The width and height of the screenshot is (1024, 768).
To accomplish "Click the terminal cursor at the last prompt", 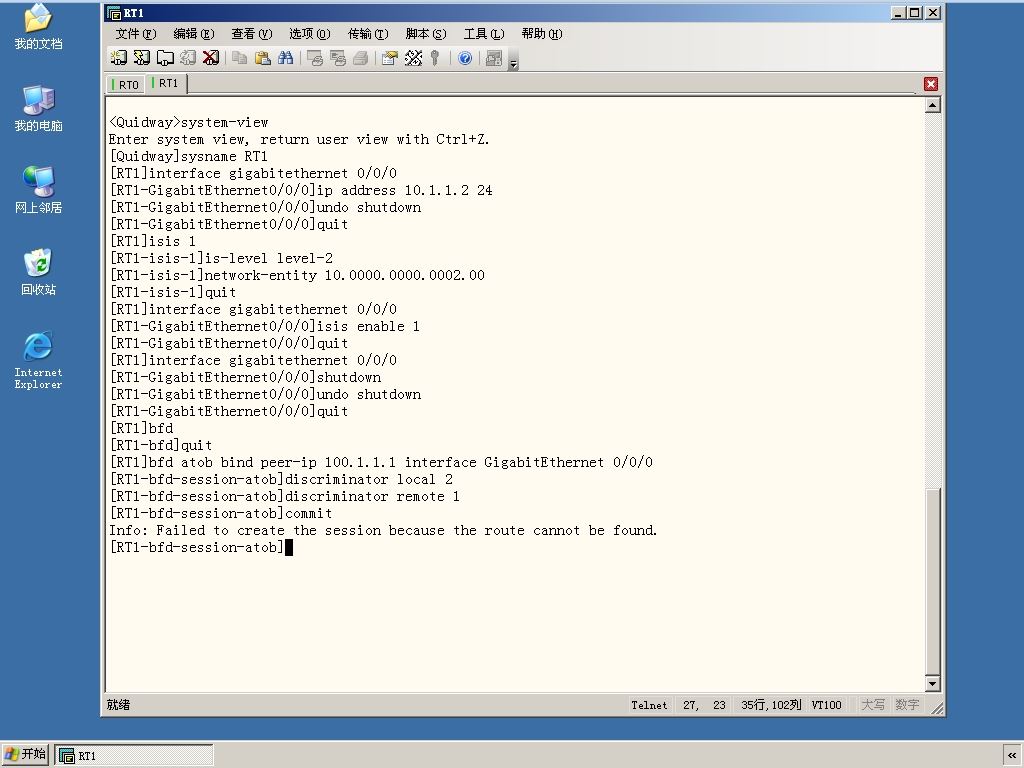I will click(x=289, y=547).
